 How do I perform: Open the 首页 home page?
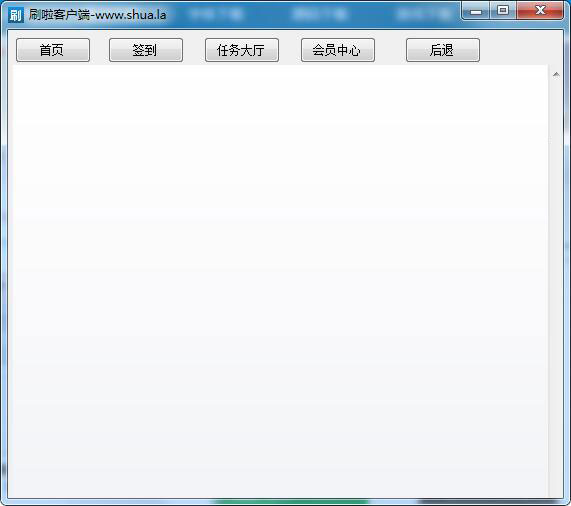[53, 50]
